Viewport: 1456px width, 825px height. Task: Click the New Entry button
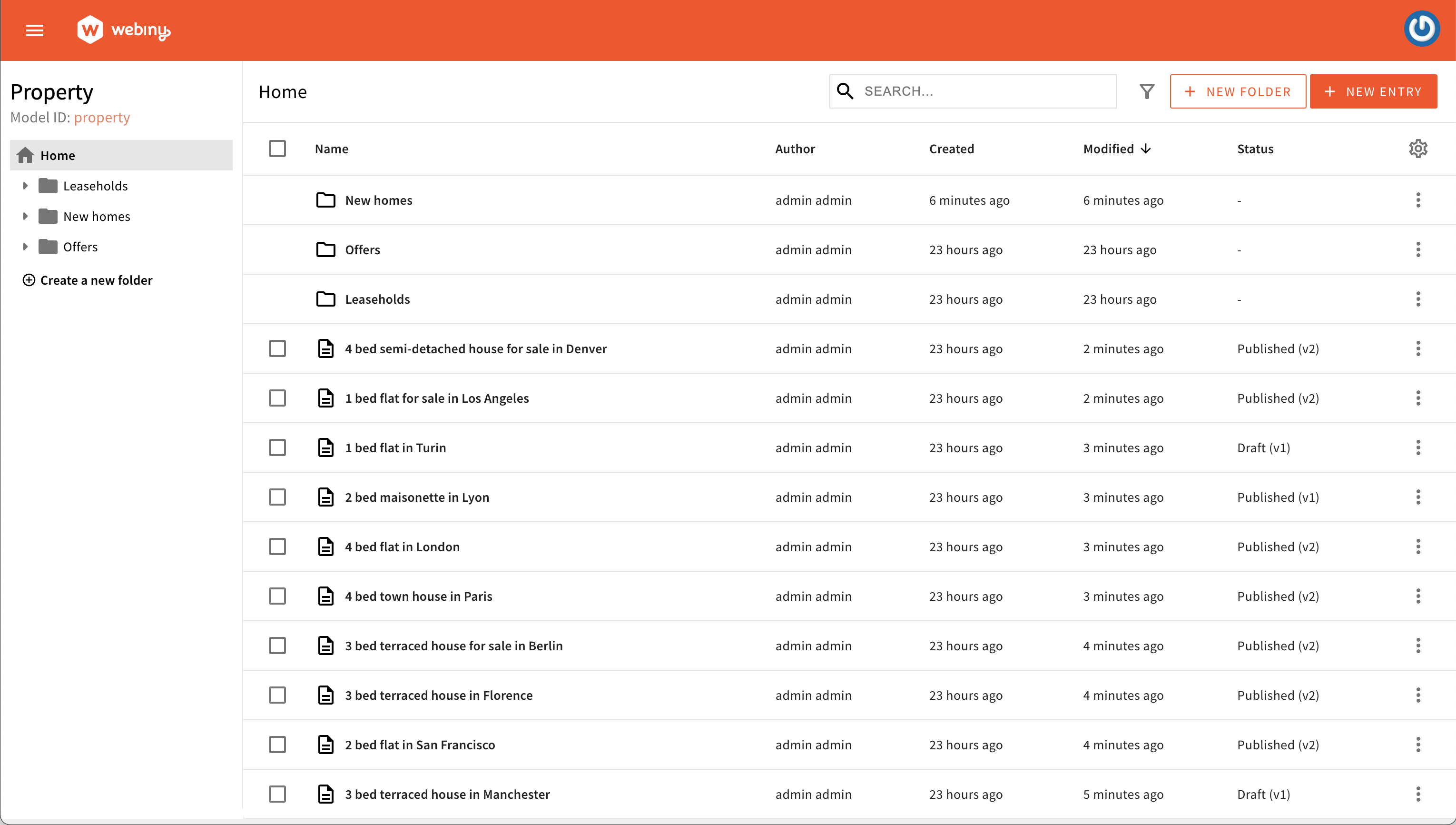1373,91
